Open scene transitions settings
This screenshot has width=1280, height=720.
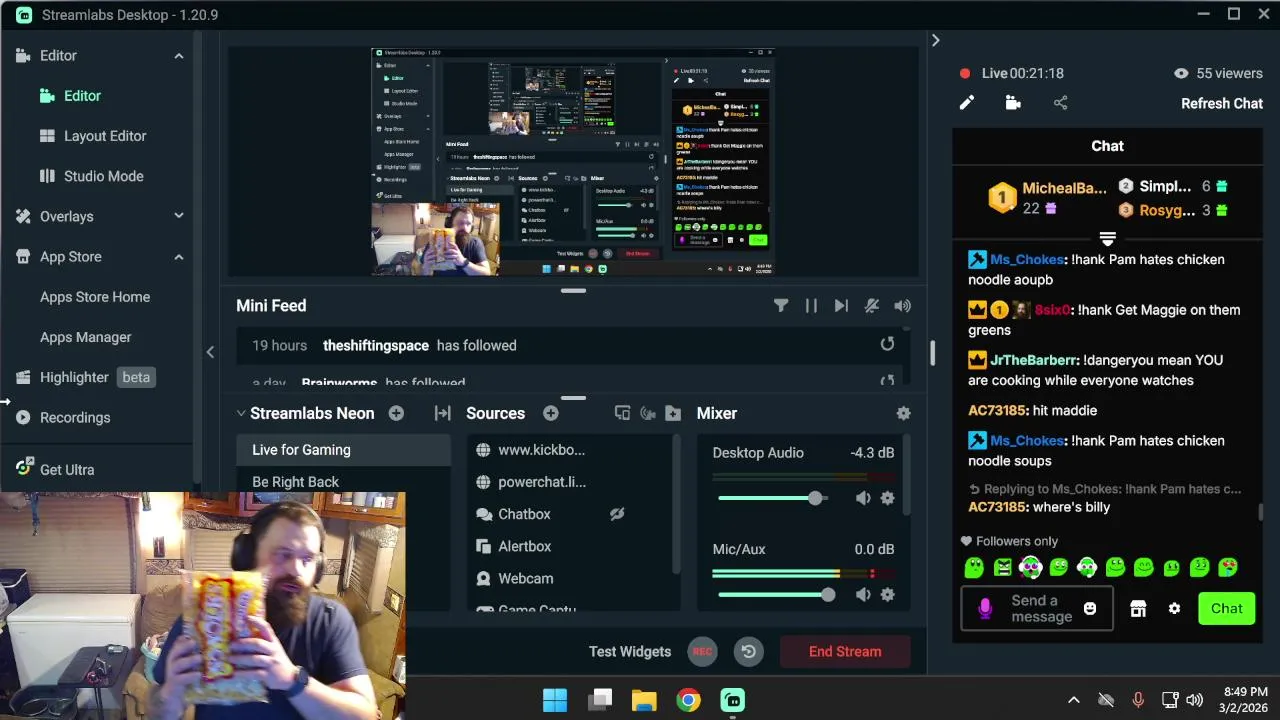[442, 413]
